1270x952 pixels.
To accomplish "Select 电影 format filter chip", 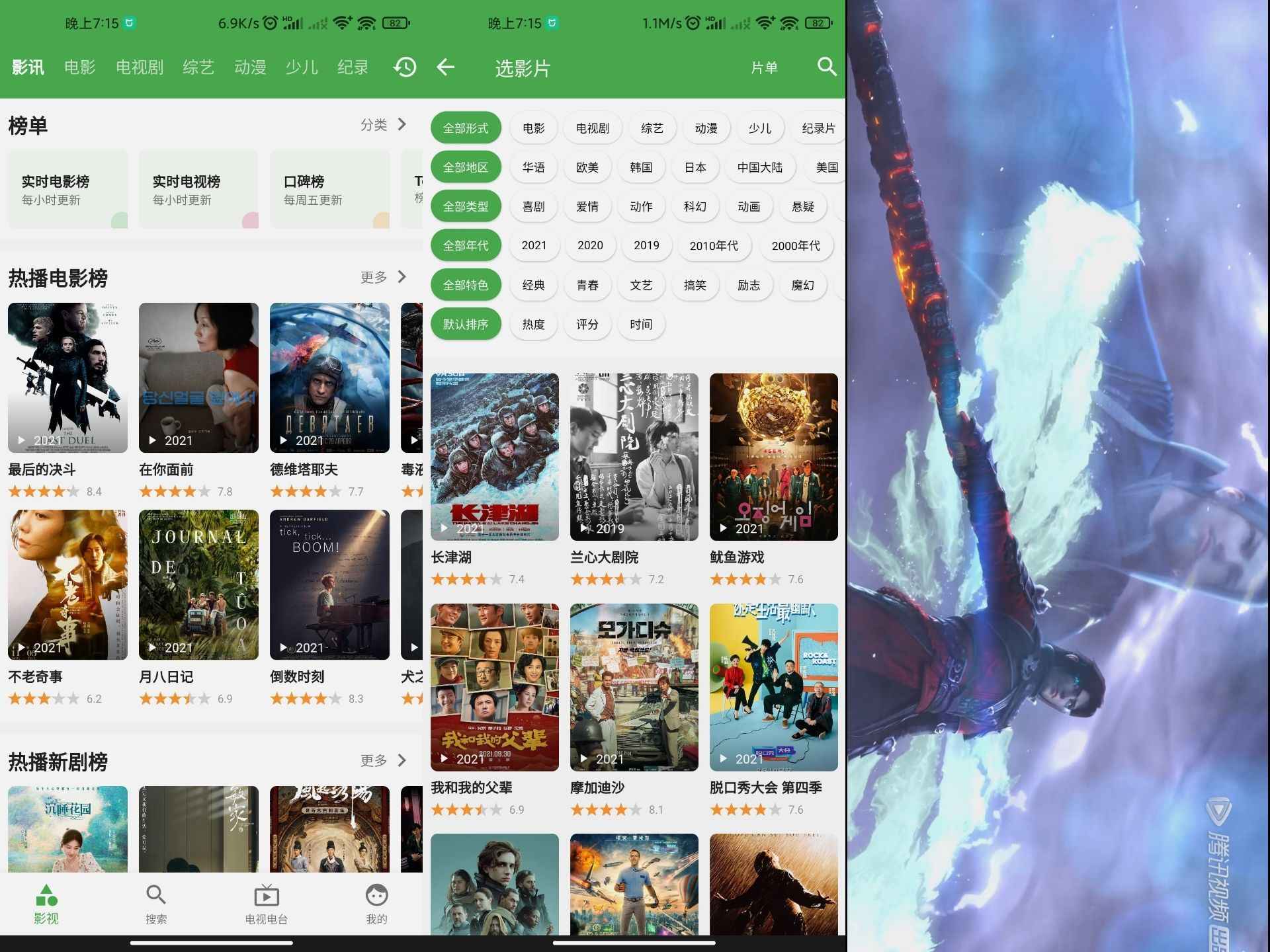I will pos(533,128).
